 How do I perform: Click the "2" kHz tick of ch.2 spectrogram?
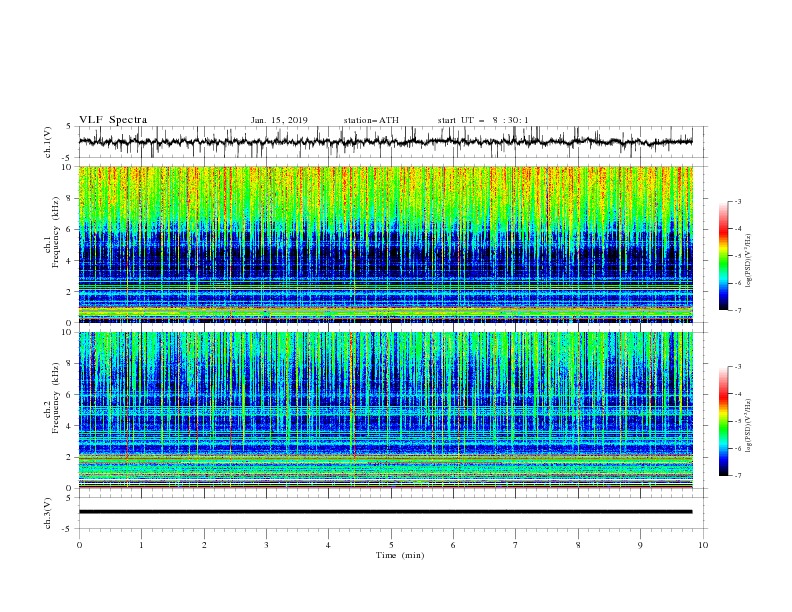point(70,457)
